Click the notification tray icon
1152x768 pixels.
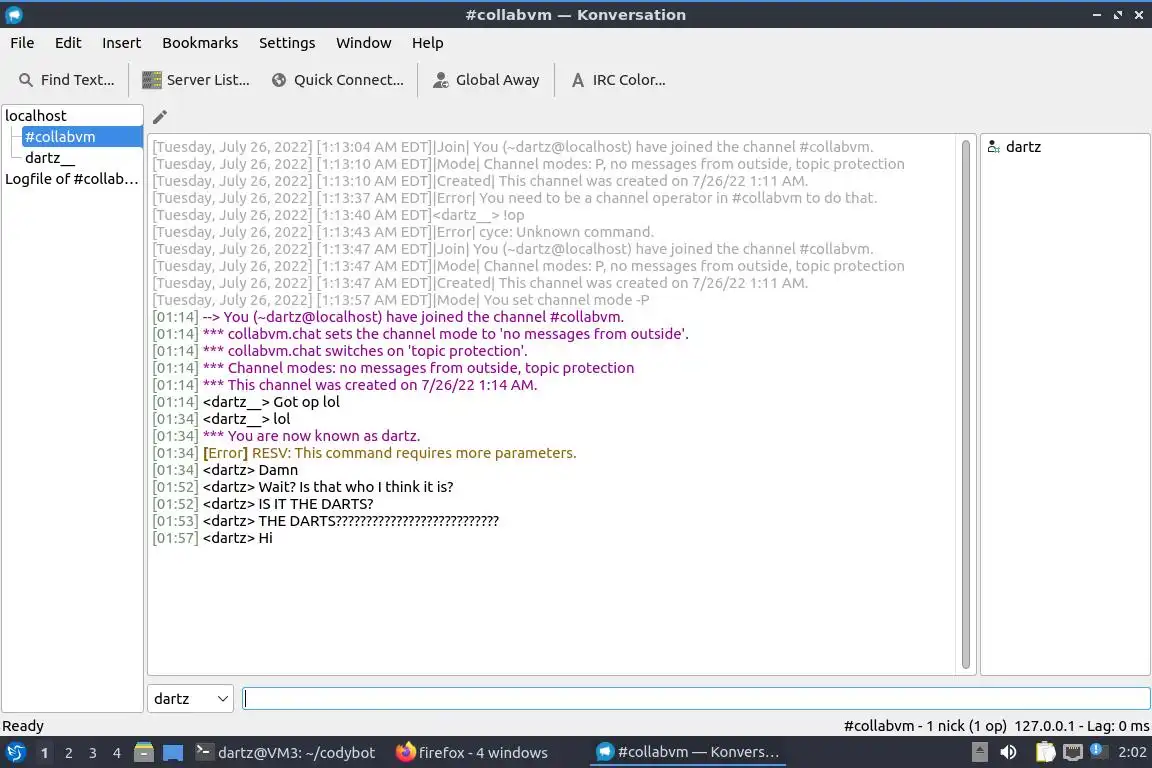click(1096, 750)
